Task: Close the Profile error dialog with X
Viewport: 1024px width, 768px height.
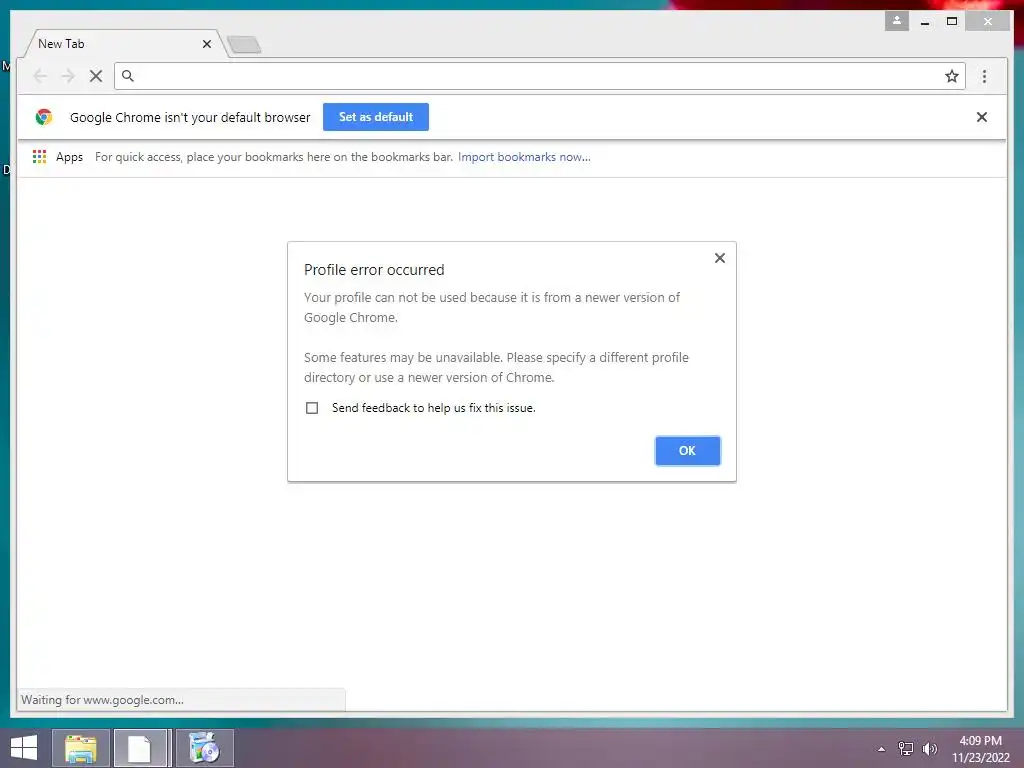Action: click(x=720, y=258)
